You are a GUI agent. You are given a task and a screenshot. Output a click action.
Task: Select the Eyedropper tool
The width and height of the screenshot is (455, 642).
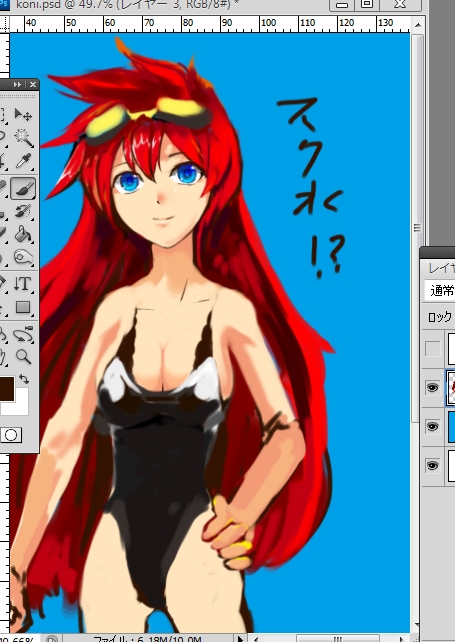[x=23, y=161]
